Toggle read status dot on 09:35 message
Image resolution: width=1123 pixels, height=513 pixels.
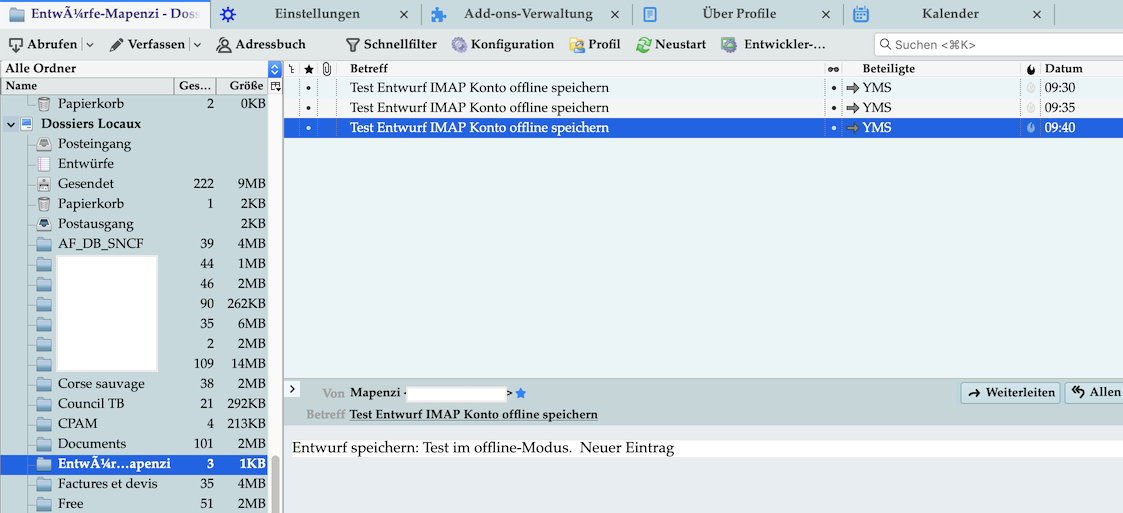coord(834,108)
